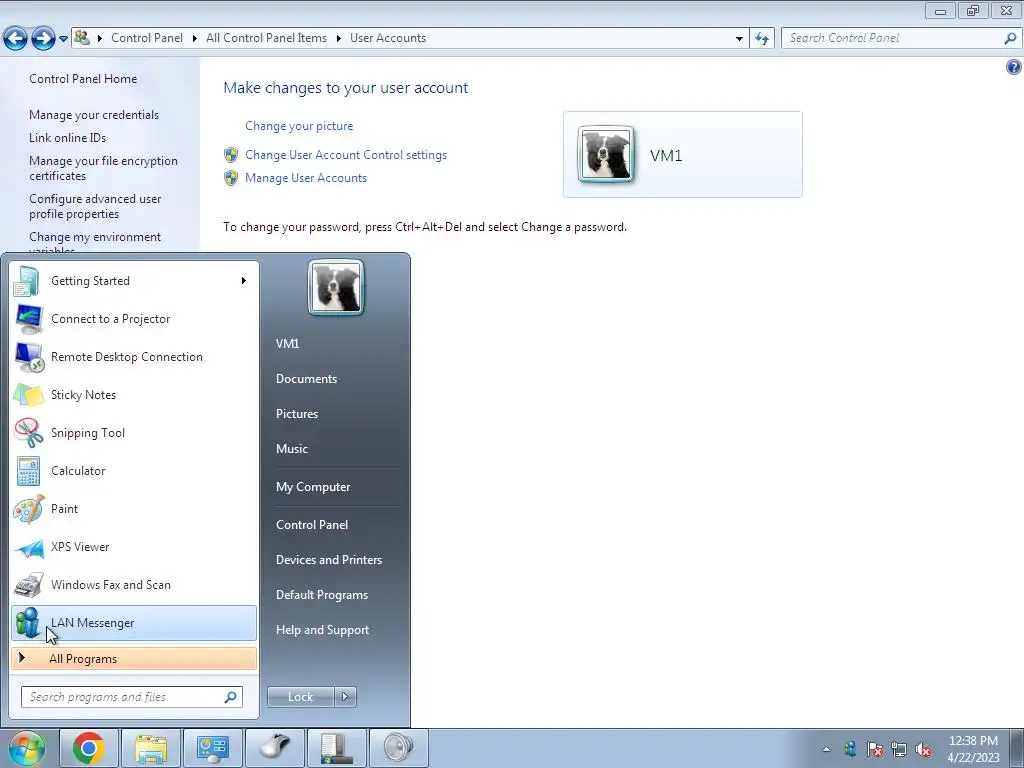The height and width of the screenshot is (768, 1024).
Task: Open the address bar history dropdown
Action: [739, 39]
